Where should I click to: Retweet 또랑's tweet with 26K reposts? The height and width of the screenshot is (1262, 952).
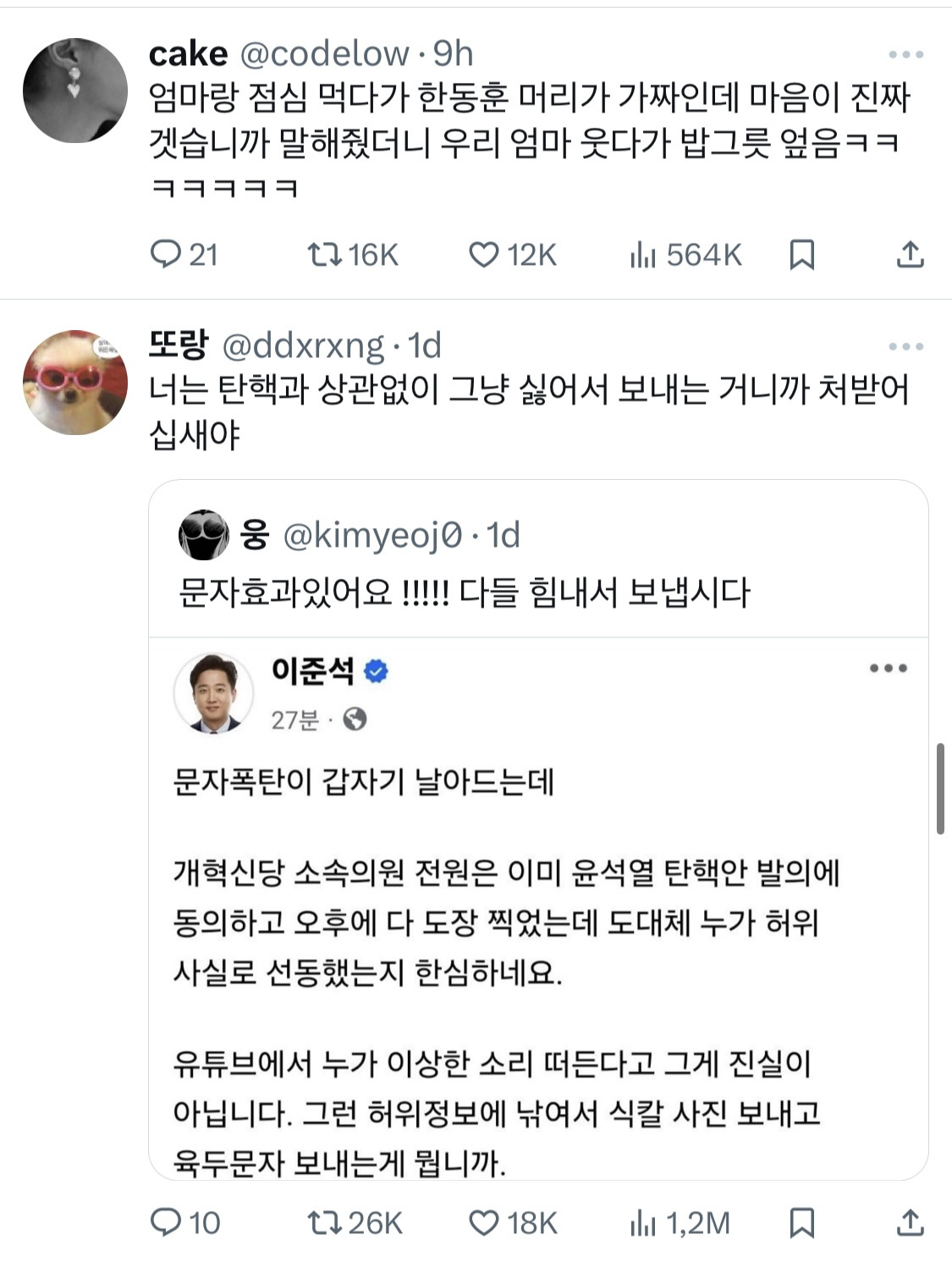pyautogui.click(x=324, y=1222)
